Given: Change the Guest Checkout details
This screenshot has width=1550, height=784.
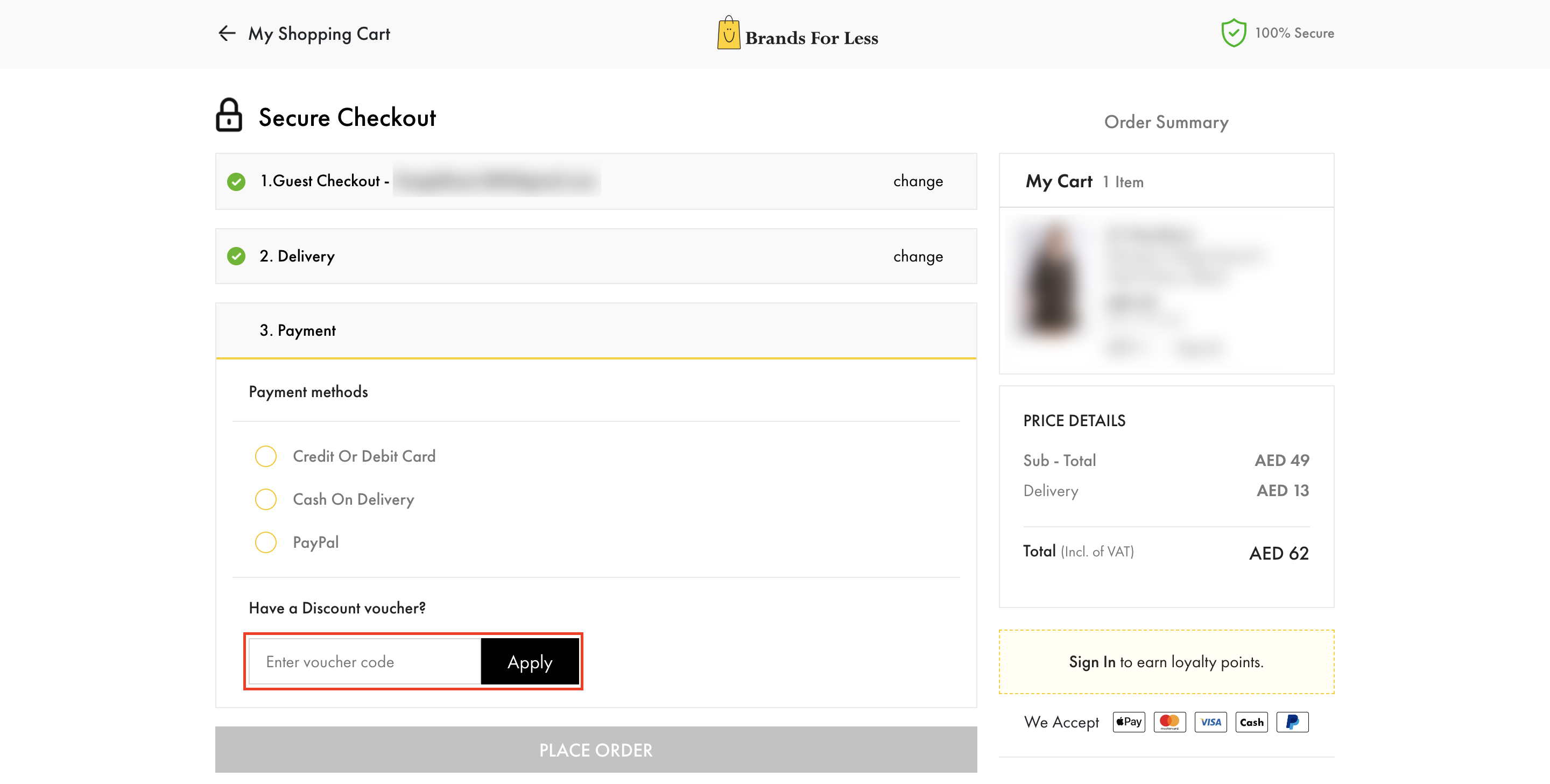Looking at the screenshot, I should point(918,181).
